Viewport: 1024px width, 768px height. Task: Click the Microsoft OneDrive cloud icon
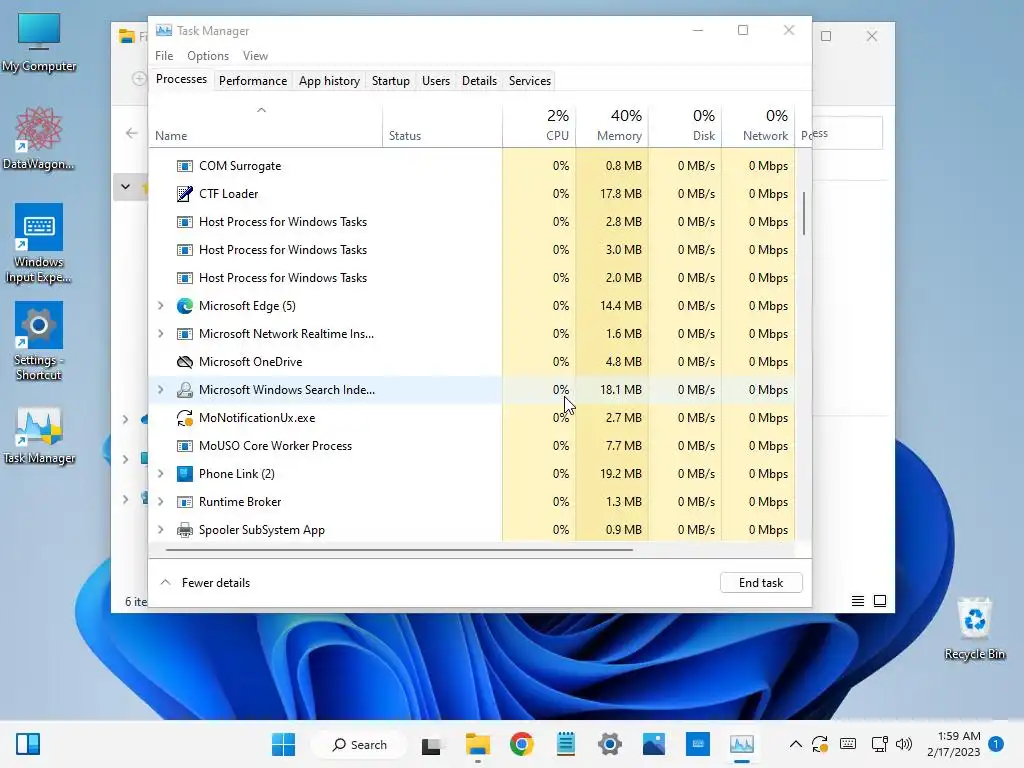pos(185,362)
